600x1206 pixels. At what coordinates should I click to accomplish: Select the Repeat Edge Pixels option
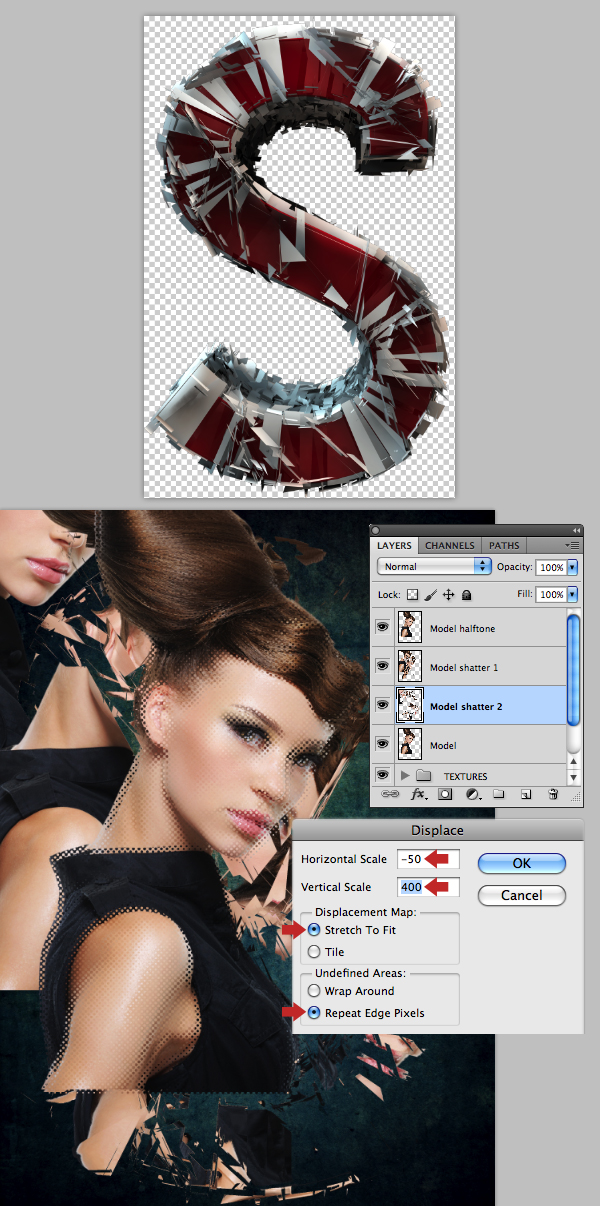pos(314,1013)
